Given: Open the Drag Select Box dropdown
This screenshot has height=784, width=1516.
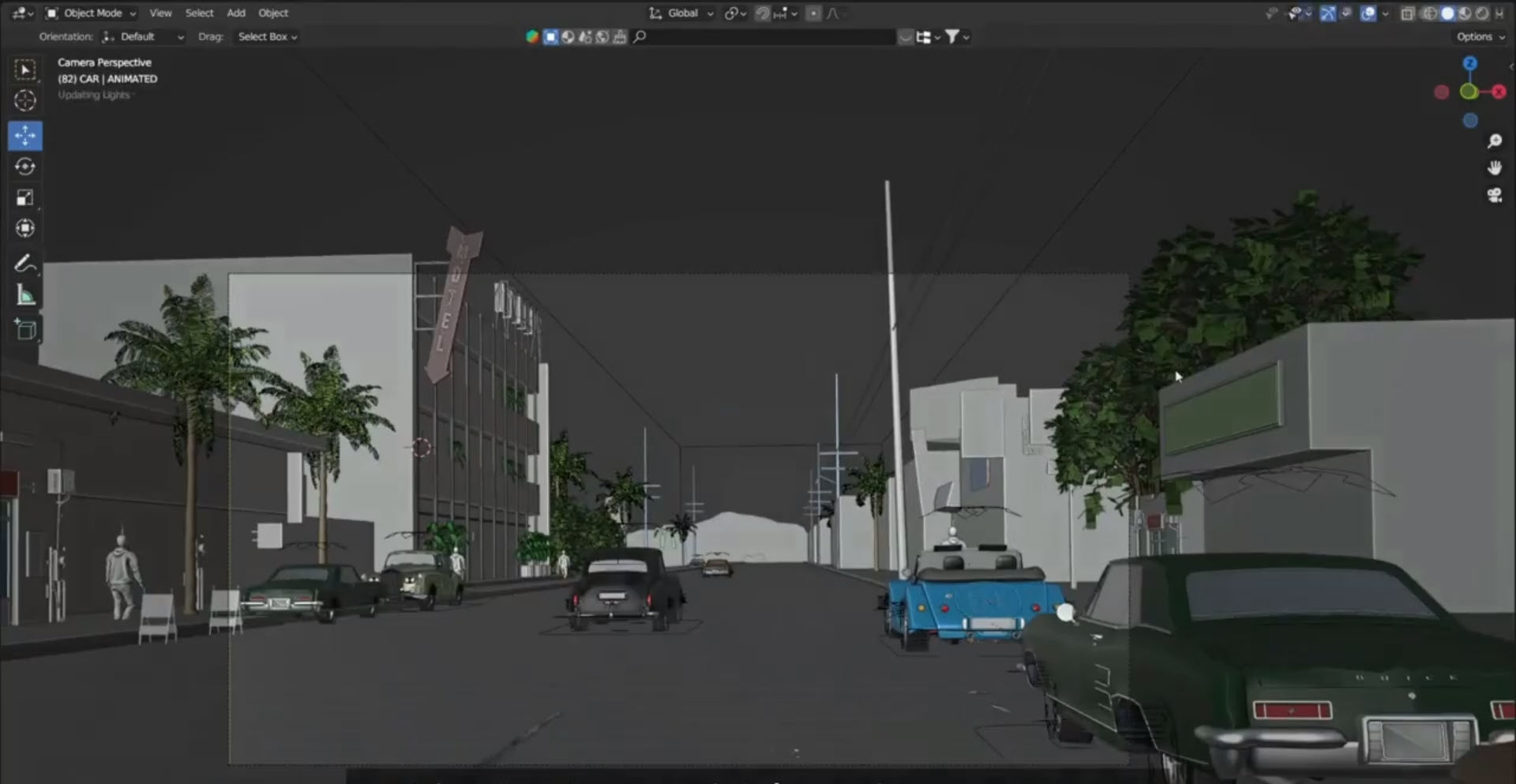Looking at the screenshot, I should [268, 36].
